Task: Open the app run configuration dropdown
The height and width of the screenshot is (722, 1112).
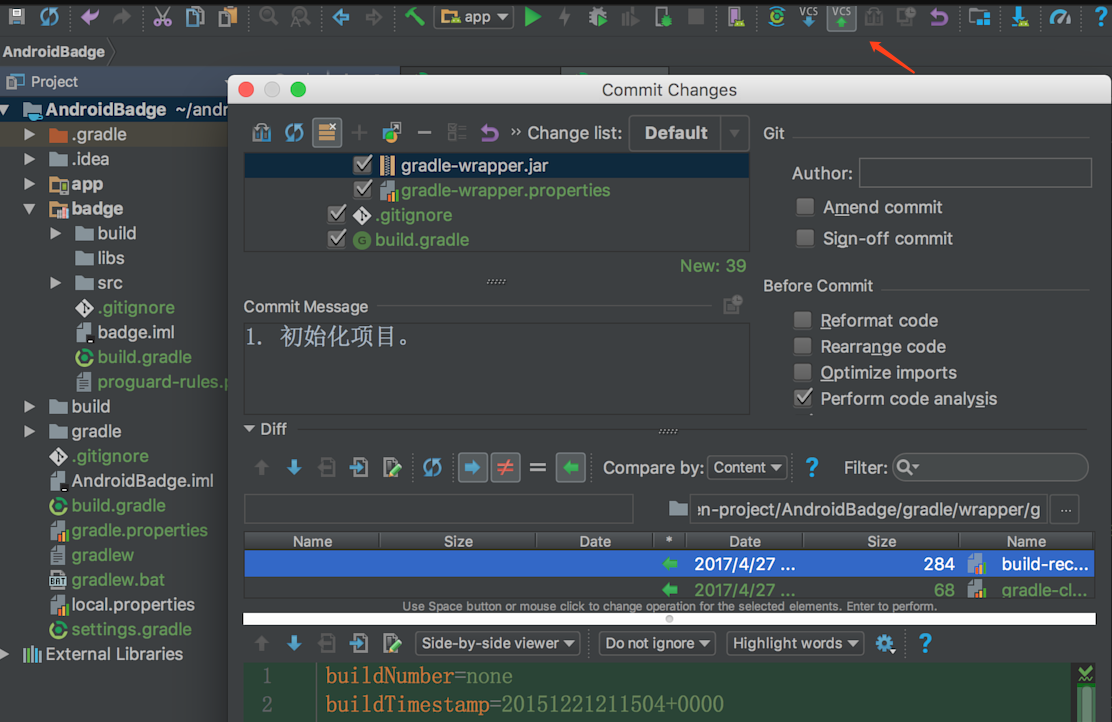Action: (474, 16)
